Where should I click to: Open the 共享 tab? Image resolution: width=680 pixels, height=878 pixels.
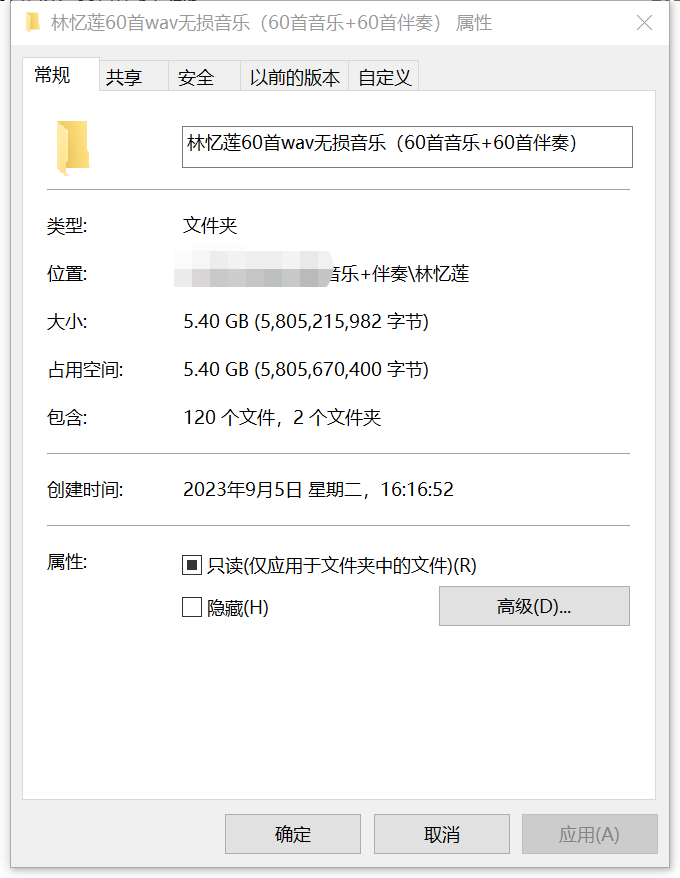[x=133, y=77]
